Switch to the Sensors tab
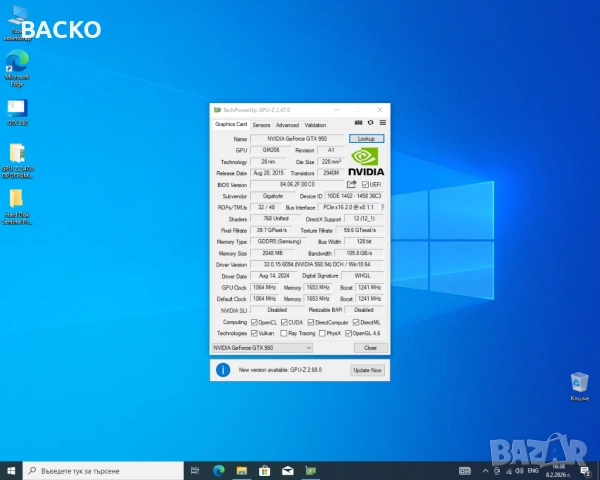Screen dimensions: 600x480 click(261, 125)
